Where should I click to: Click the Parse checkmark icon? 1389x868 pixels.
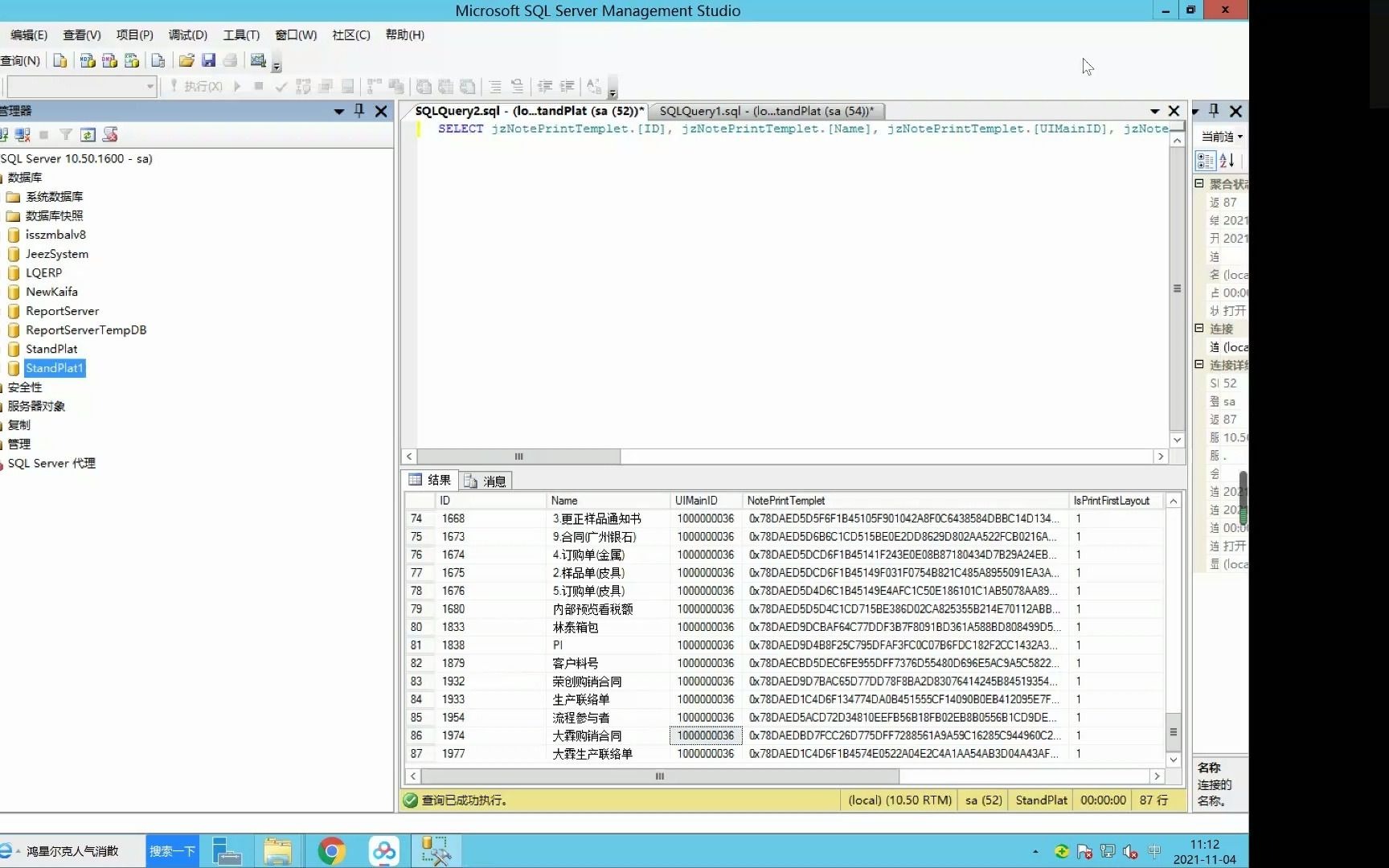pyautogui.click(x=281, y=86)
